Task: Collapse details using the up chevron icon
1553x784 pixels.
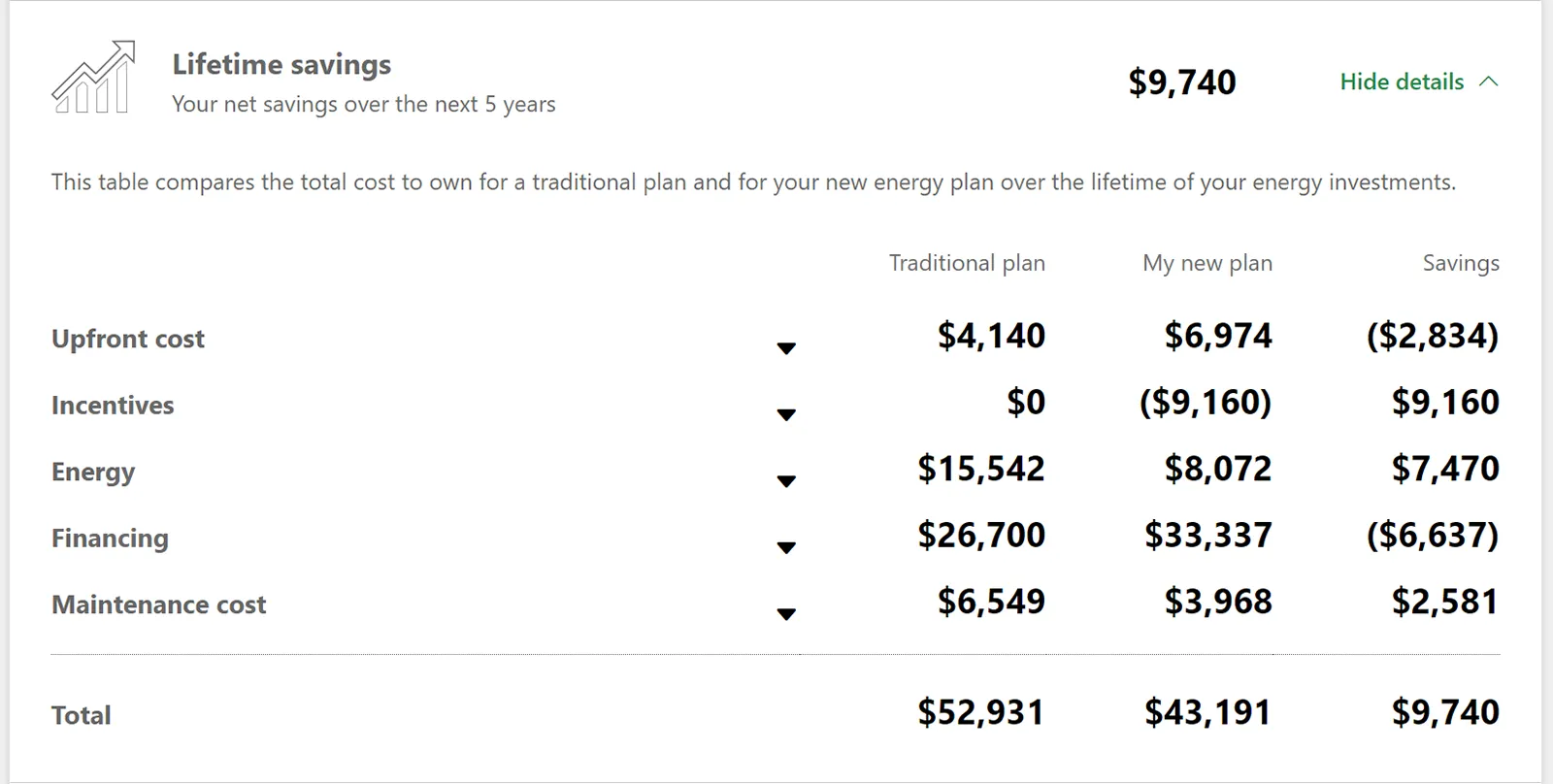Action: 1489,82
